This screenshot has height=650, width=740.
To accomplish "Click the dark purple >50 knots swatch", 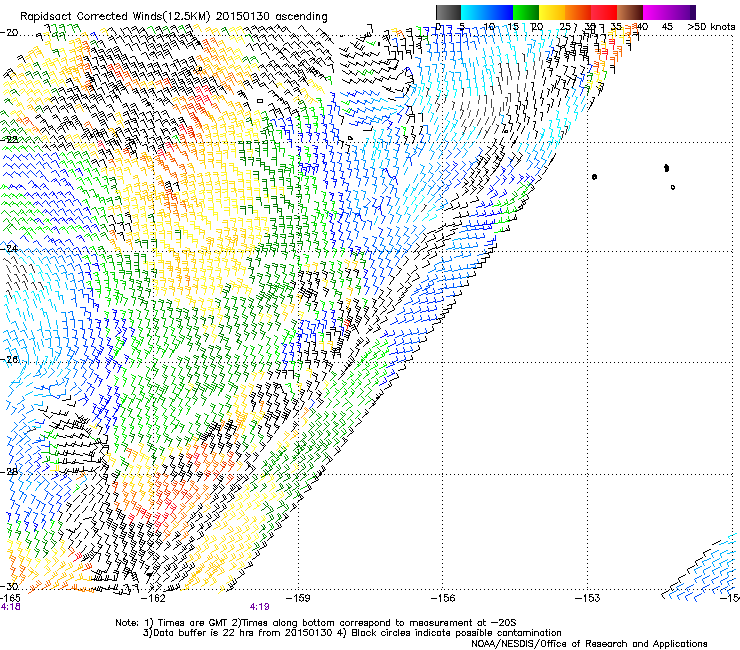I will click(x=693, y=12).
